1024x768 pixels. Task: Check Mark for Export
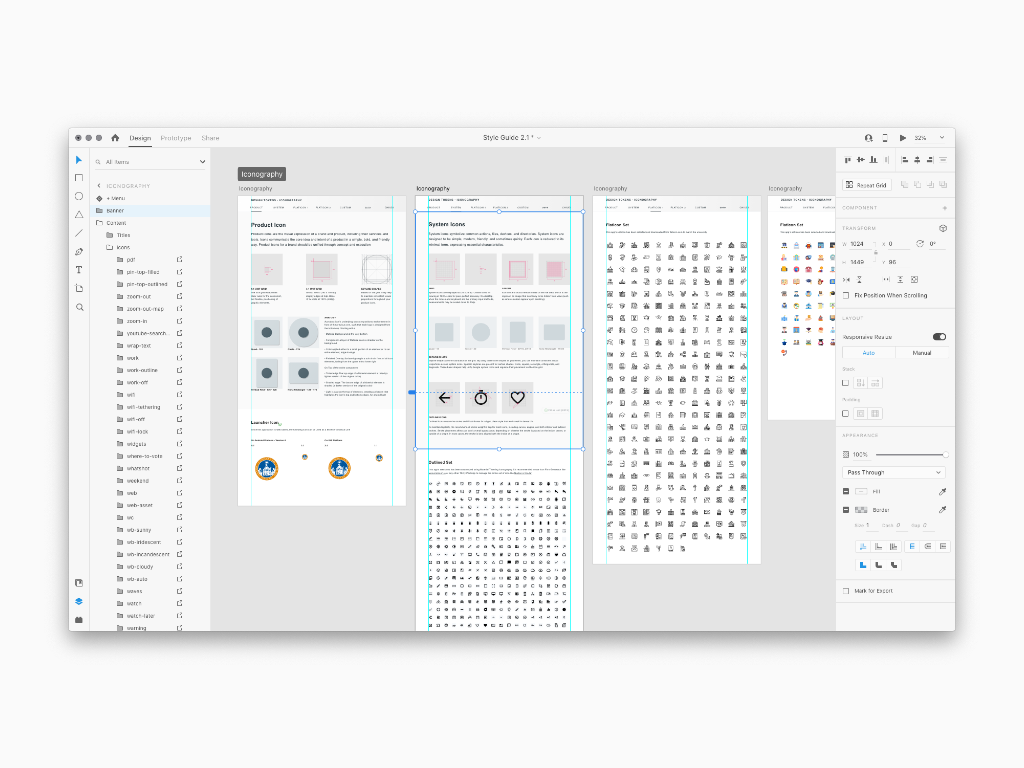pos(846,590)
